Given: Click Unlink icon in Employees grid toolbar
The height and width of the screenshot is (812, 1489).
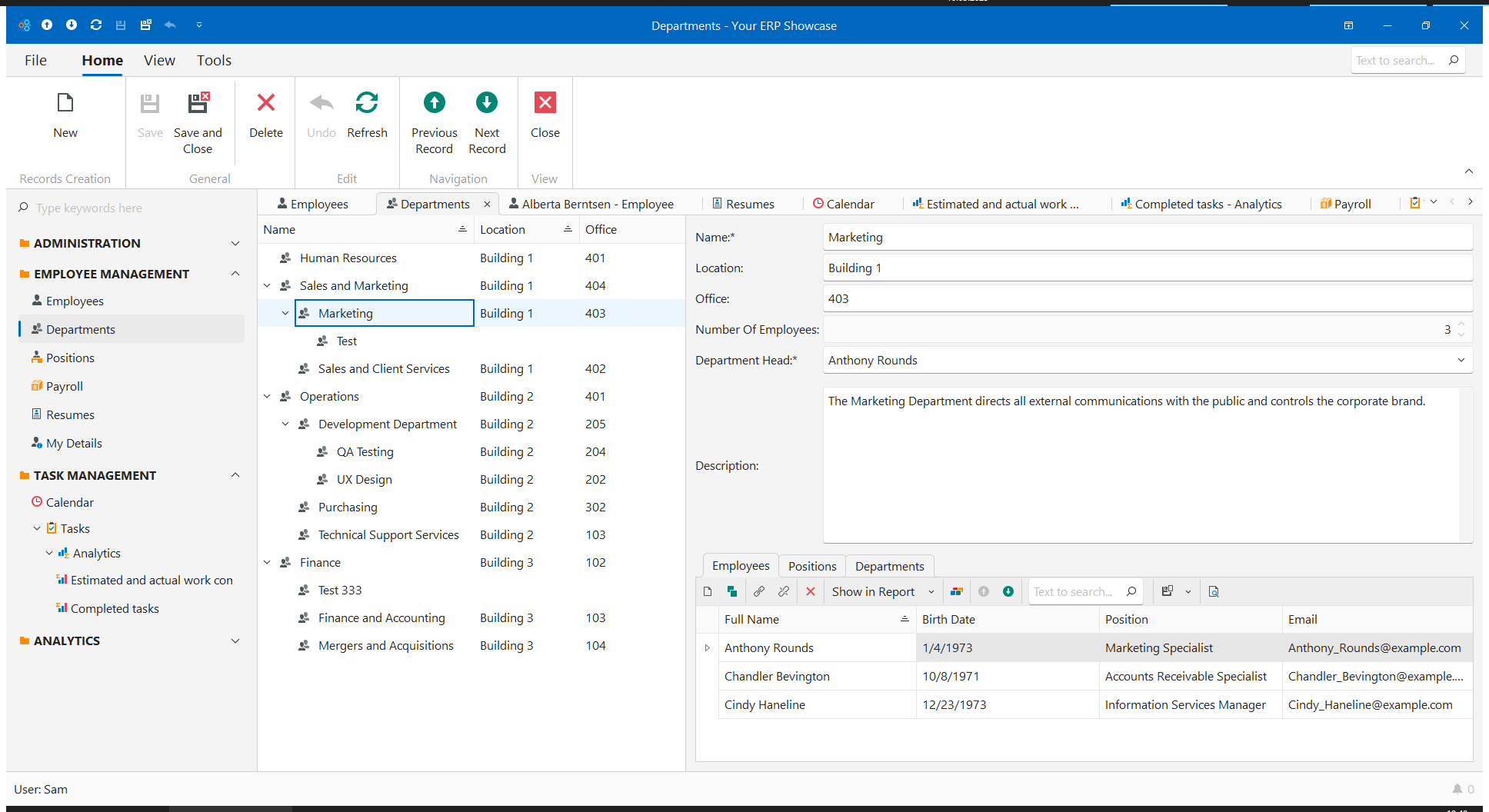Looking at the screenshot, I should tap(784, 591).
